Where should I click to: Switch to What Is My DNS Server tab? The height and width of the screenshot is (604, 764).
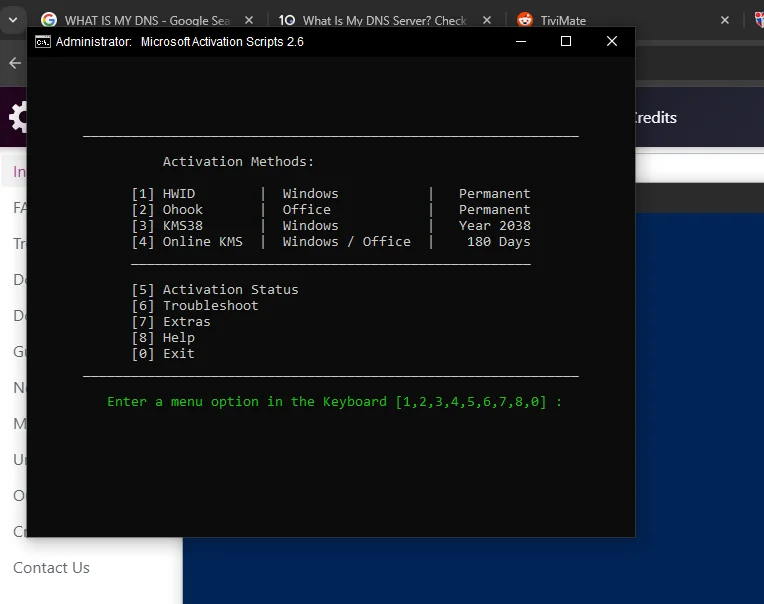tap(384, 20)
